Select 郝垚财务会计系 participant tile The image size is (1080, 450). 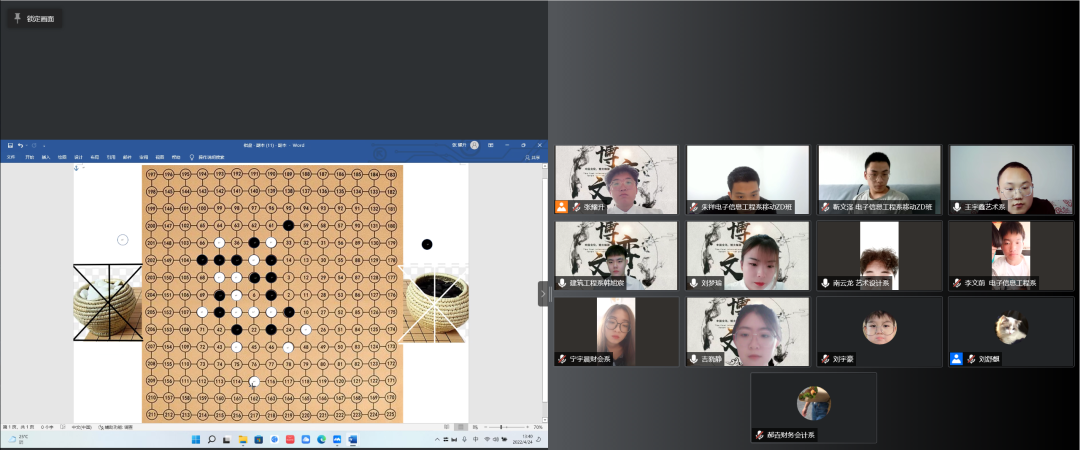(813, 407)
